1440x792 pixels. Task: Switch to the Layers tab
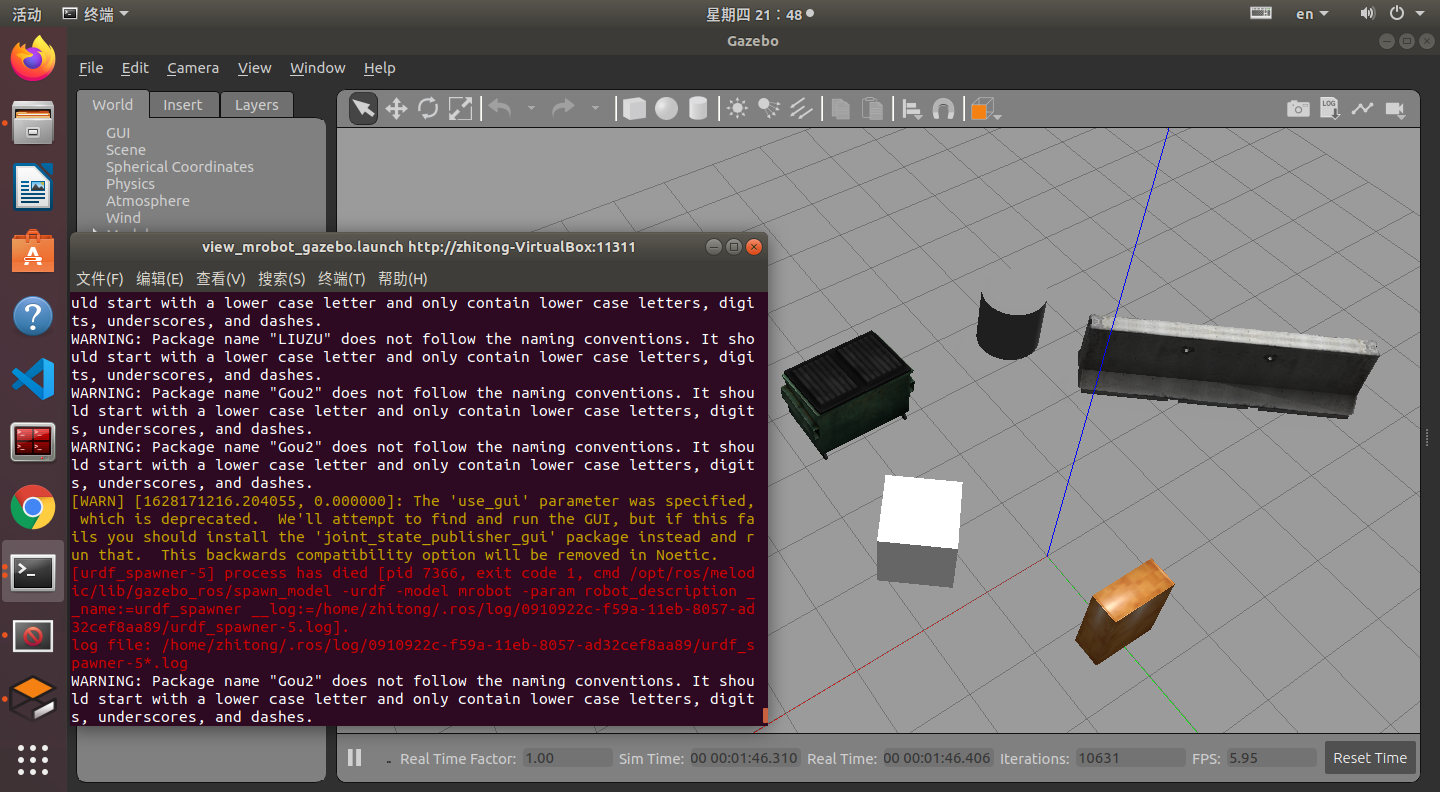257,105
